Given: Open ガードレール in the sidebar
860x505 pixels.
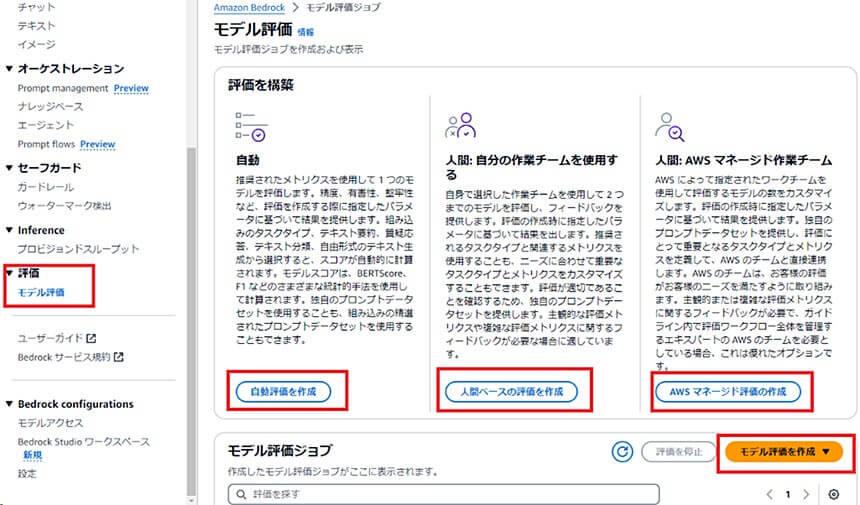Looking at the screenshot, I should pyautogui.click(x=46, y=187).
